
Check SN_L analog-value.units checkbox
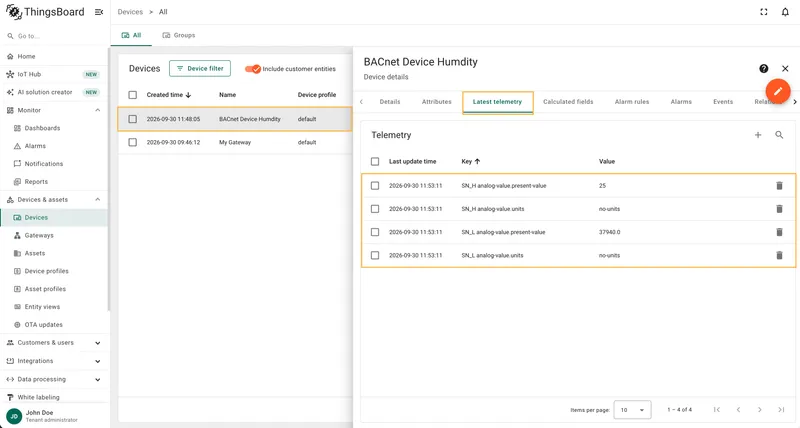[x=375, y=255]
